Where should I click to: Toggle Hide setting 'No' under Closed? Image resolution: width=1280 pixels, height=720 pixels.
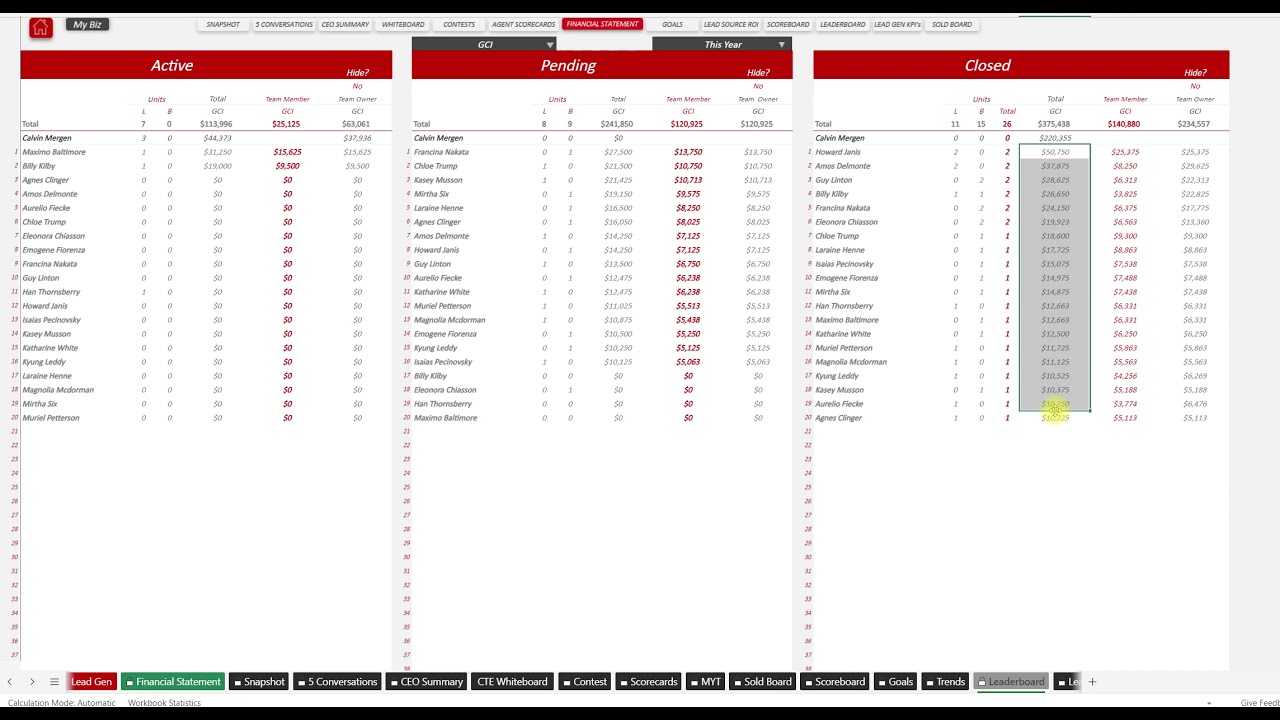tap(1195, 86)
